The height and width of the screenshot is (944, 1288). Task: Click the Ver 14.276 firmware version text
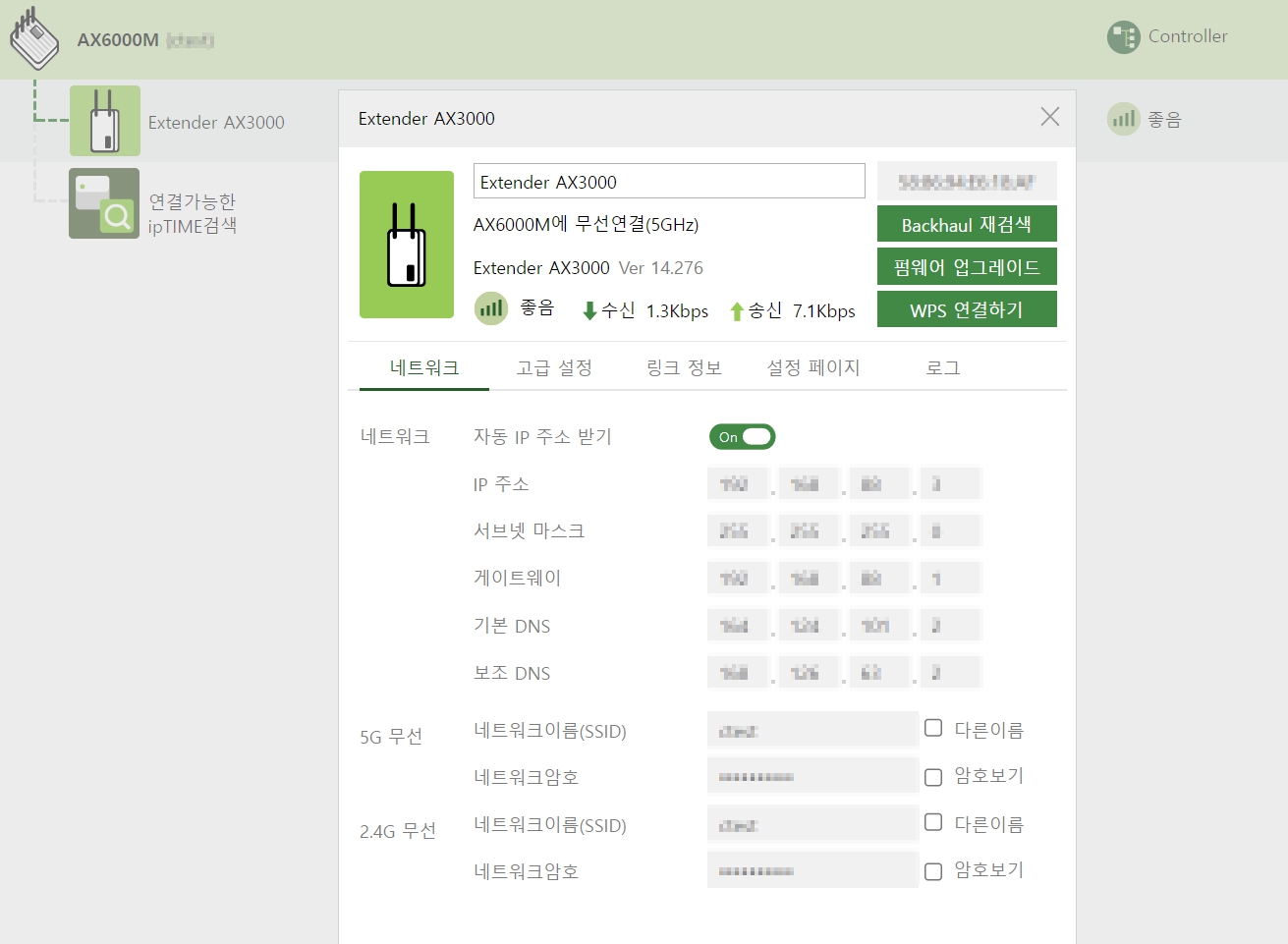click(x=661, y=268)
